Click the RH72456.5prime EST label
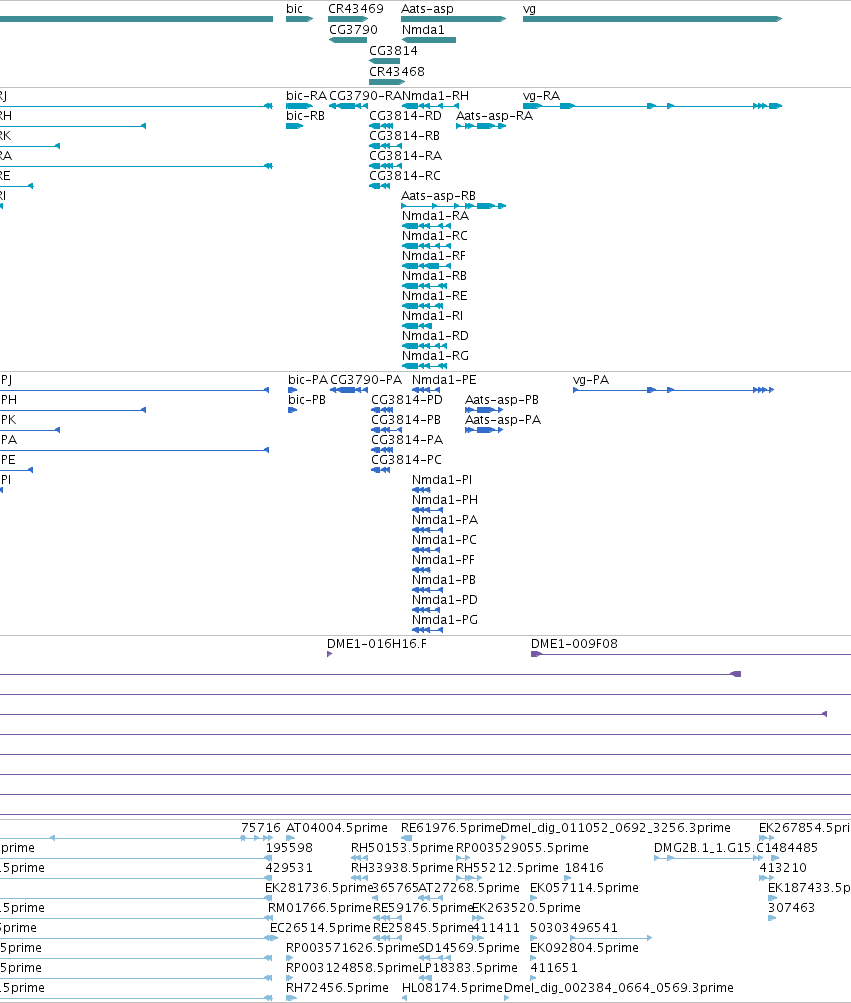Screen dimensions: 851x1003 [337, 988]
